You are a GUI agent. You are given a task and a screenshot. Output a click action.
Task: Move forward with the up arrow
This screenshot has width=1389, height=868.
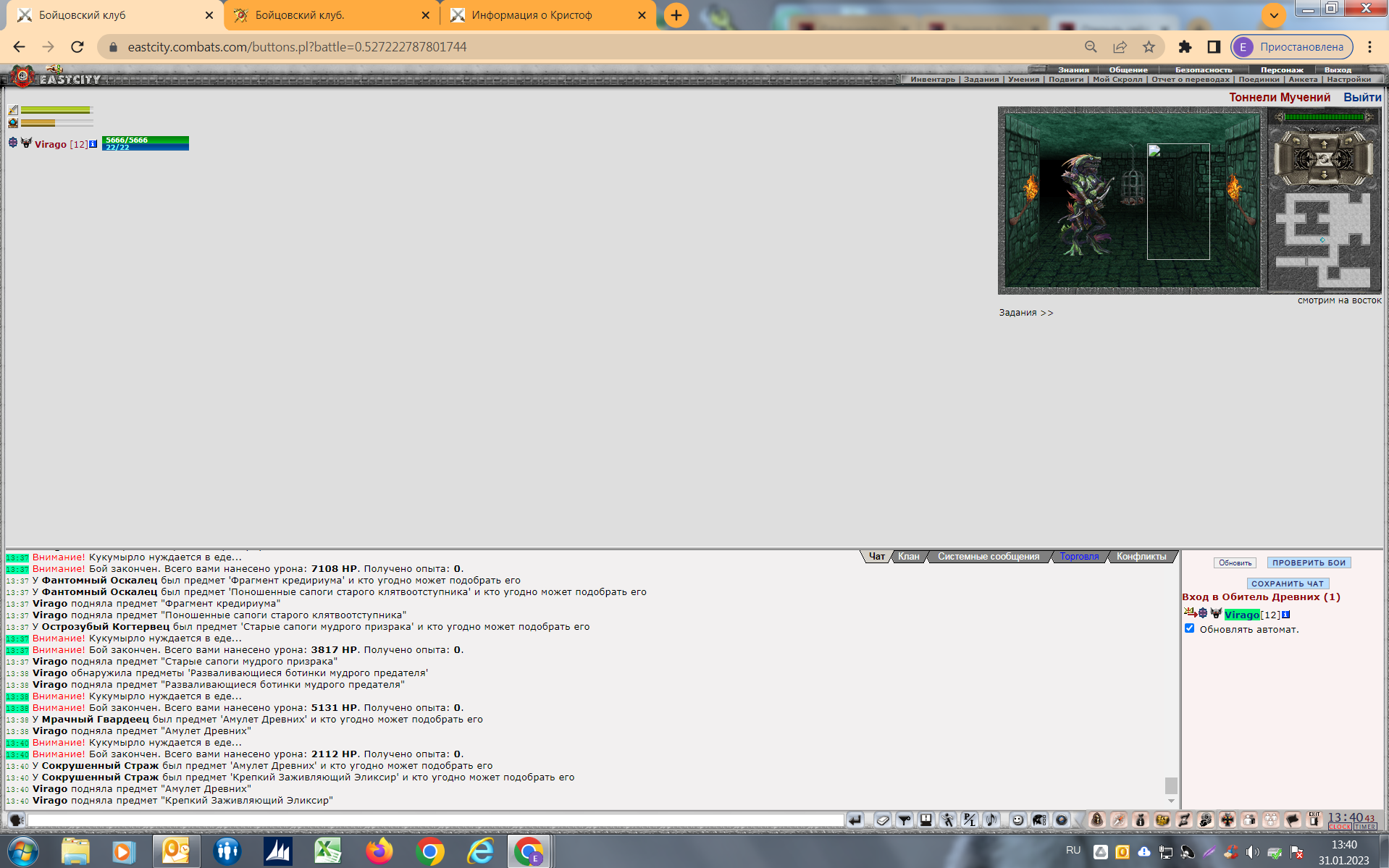click(1324, 144)
